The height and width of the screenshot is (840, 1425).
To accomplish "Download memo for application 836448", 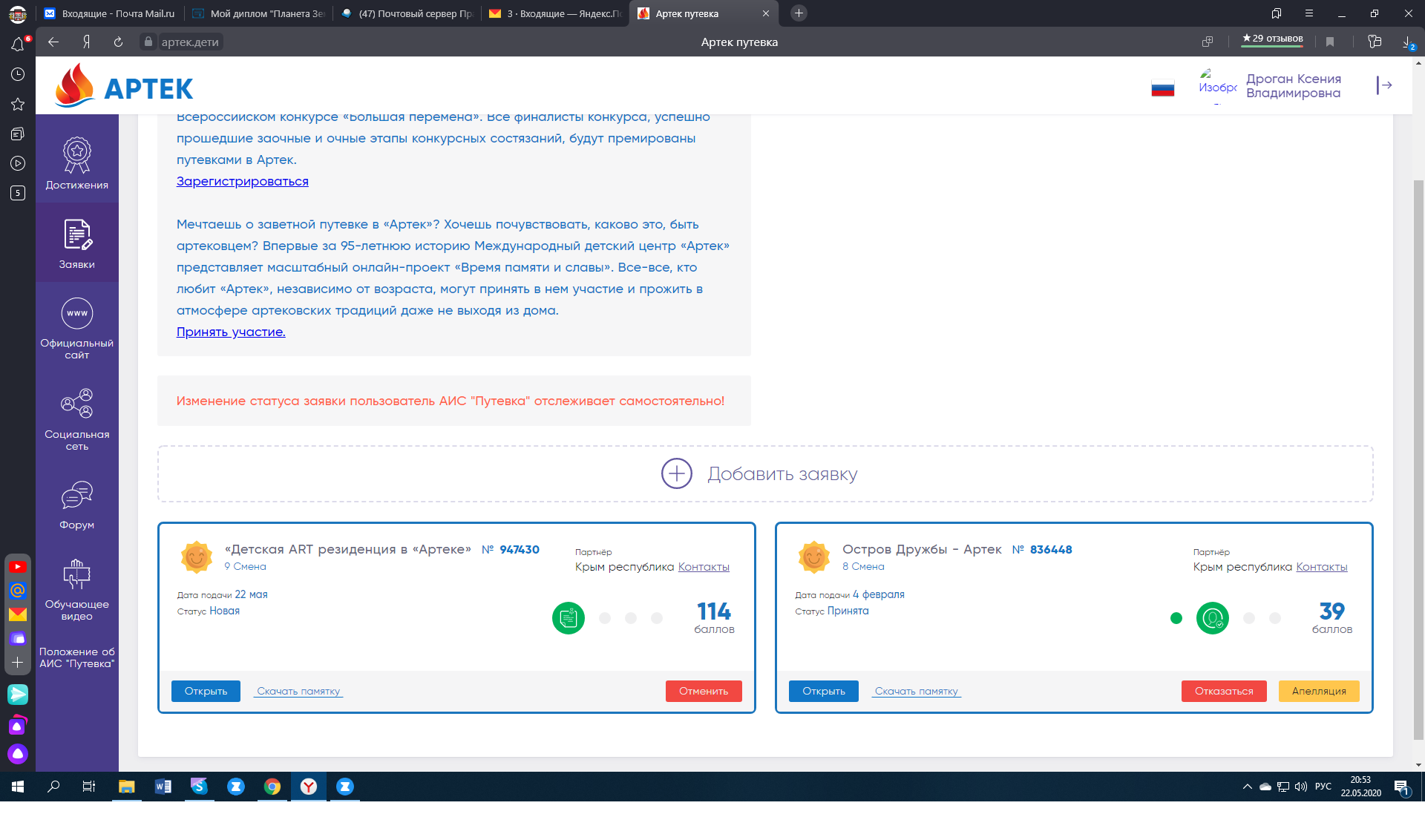I will point(917,691).
